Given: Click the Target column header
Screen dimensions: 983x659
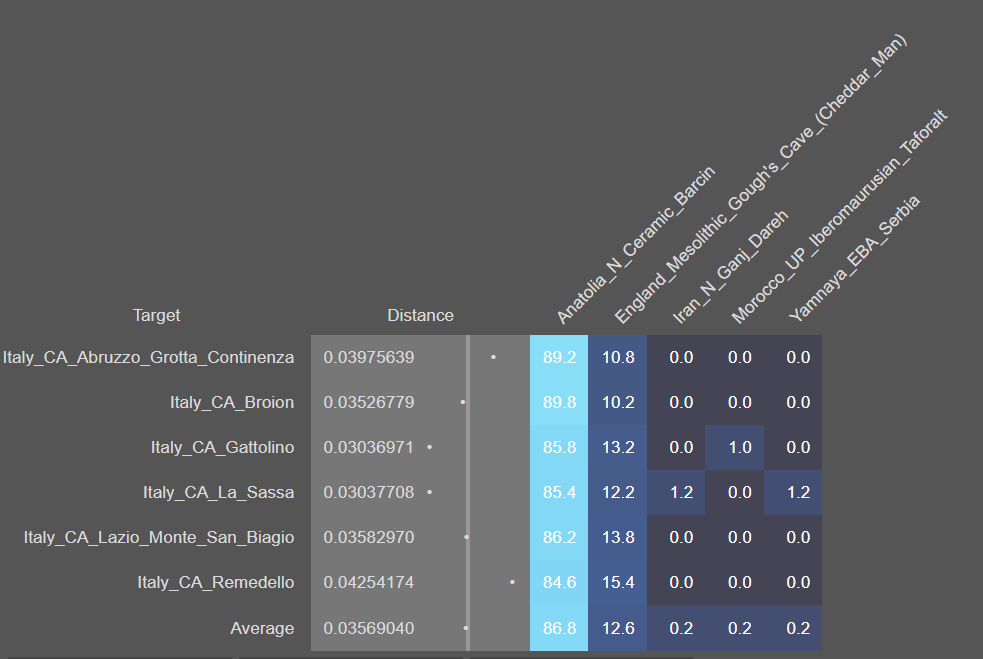Looking at the screenshot, I should coord(156,315).
